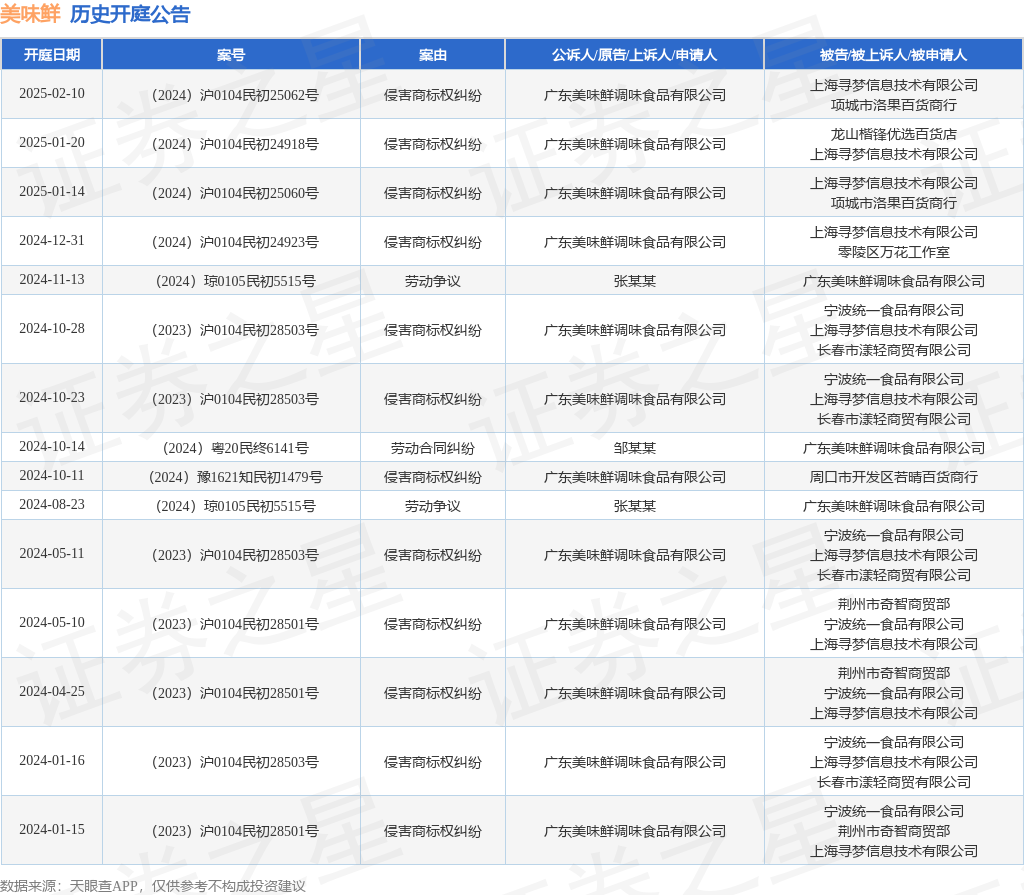Click the date 2024-01-15

click(x=52, y=830)
